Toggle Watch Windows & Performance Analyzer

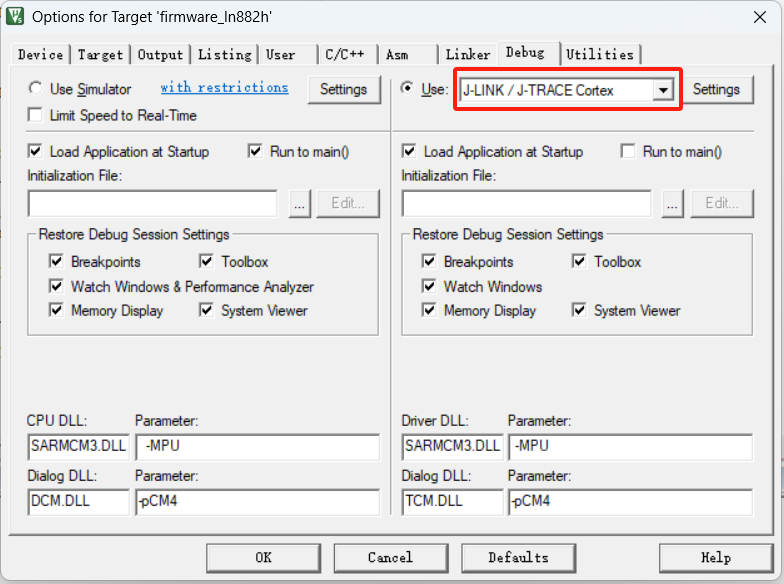[56, 286]
